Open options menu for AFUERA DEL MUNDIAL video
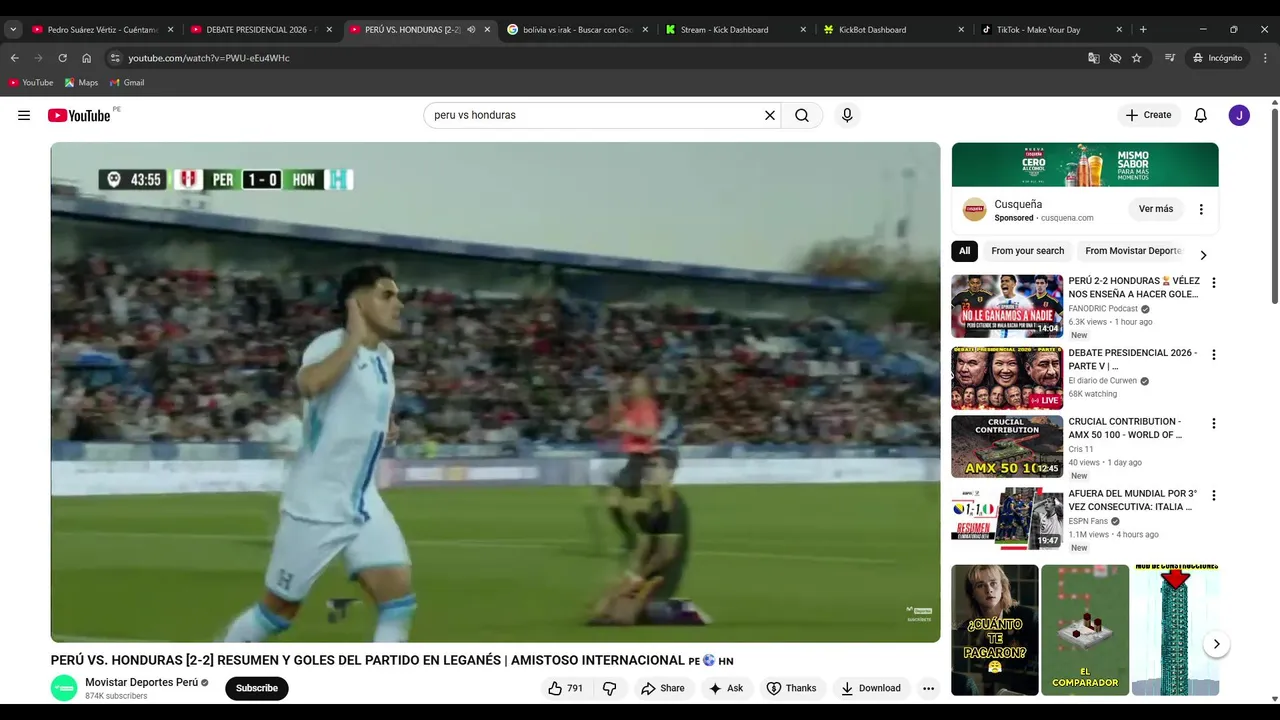 click(x=1214, y=496)
